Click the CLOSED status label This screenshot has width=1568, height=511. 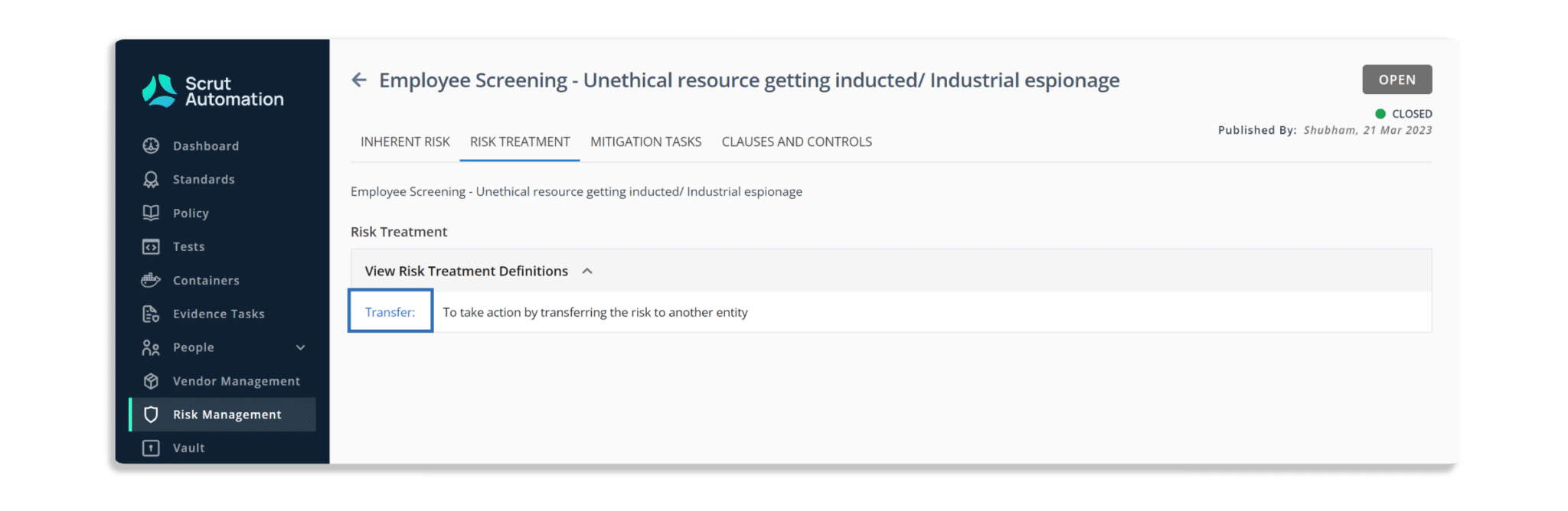pos(1412,113)
